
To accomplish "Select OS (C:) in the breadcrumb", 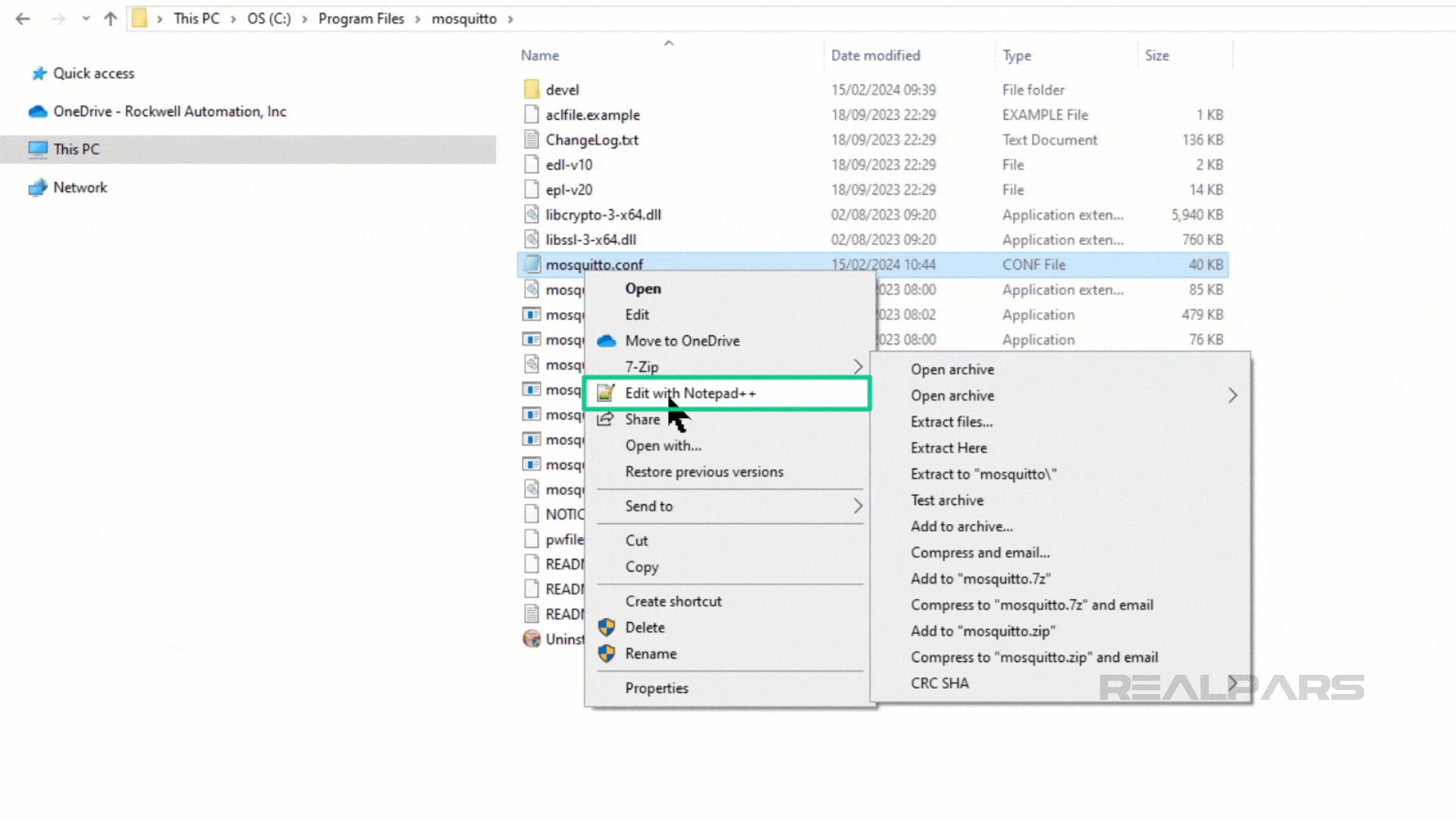I will point(268,19).
